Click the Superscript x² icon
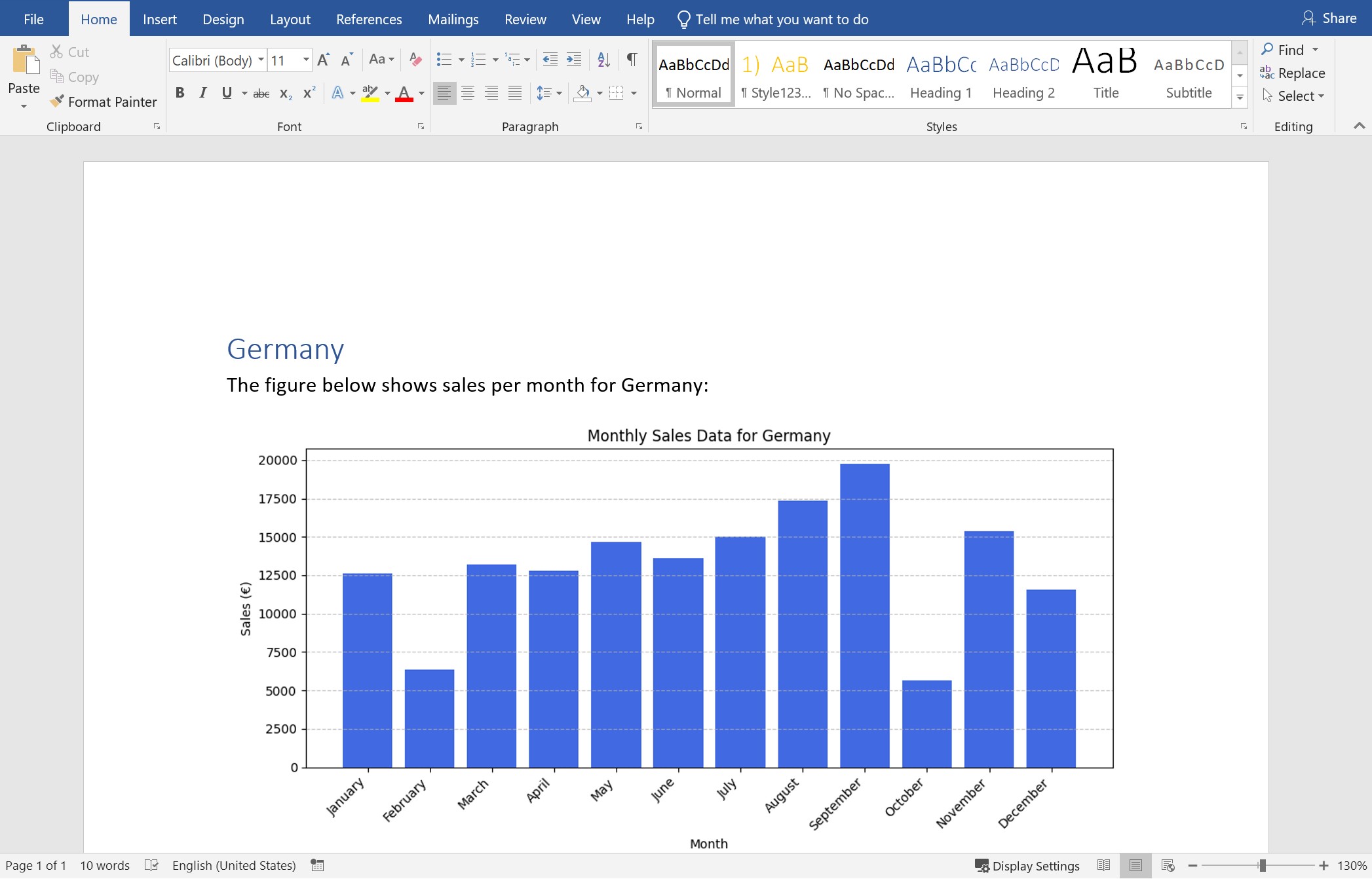Screen dimensions: 1372x879 point(309,93)
